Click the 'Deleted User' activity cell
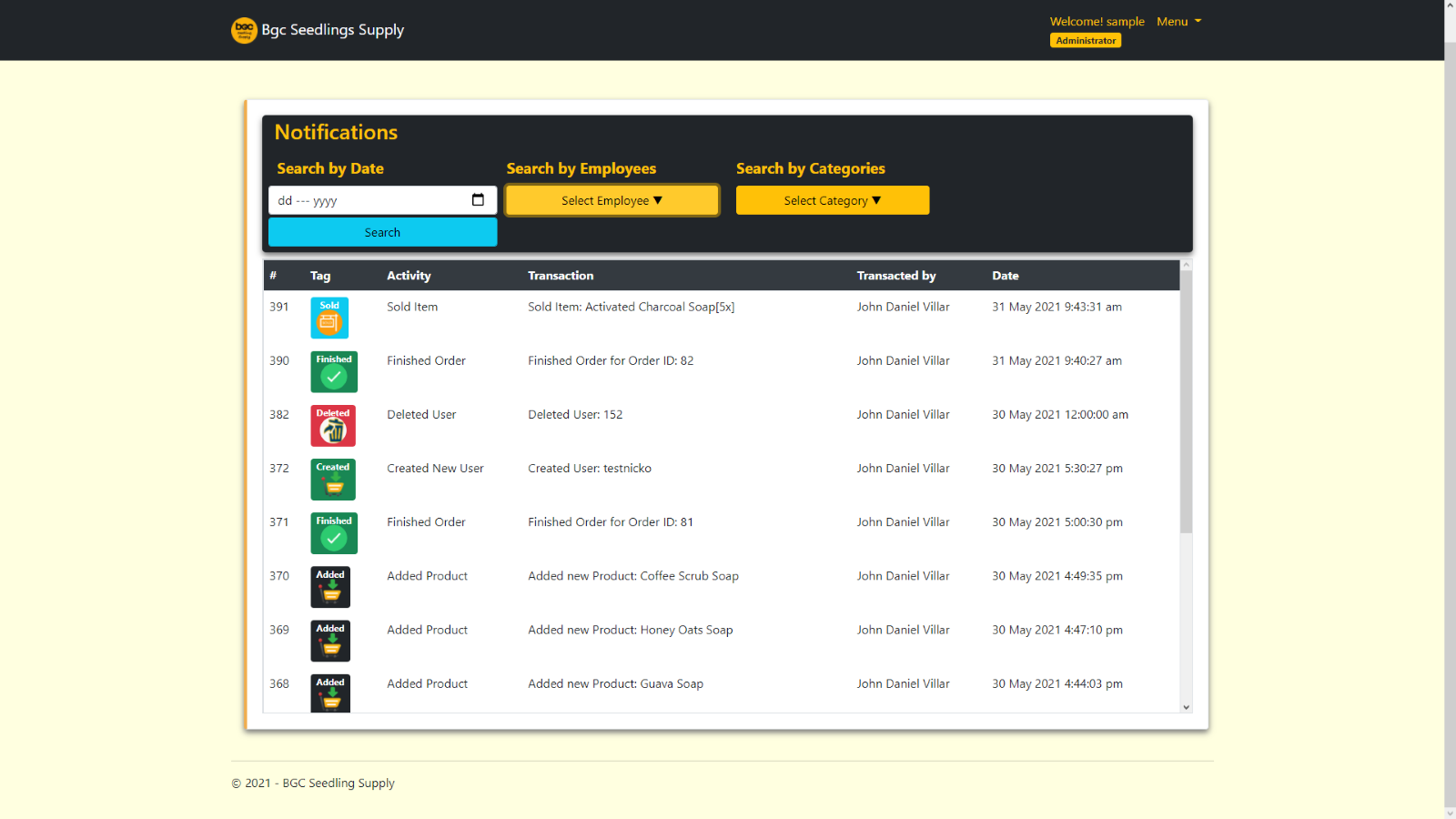 pos(421,414)
